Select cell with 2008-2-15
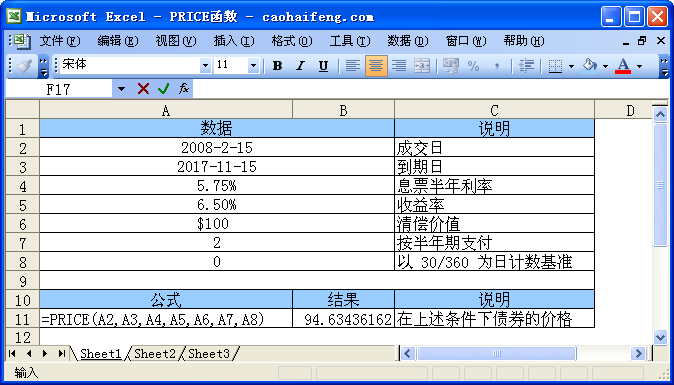This screenshot has width=674, height=385. tap(217, 147)
